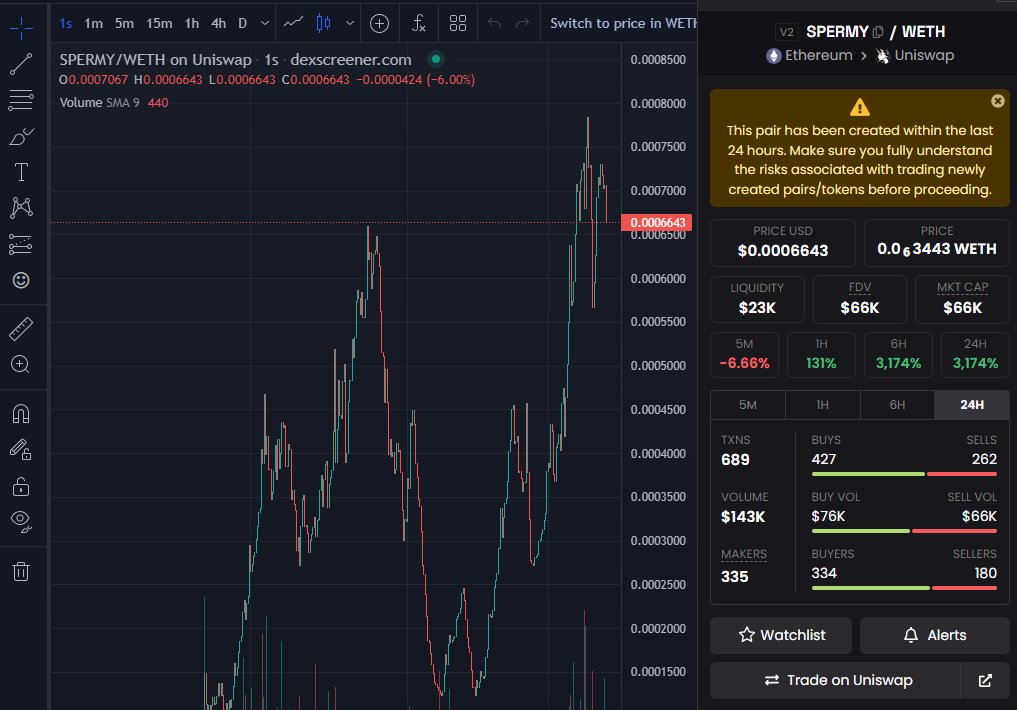
Task: Switch chart to 1s timeframe
Action: [x=66, y=23]
